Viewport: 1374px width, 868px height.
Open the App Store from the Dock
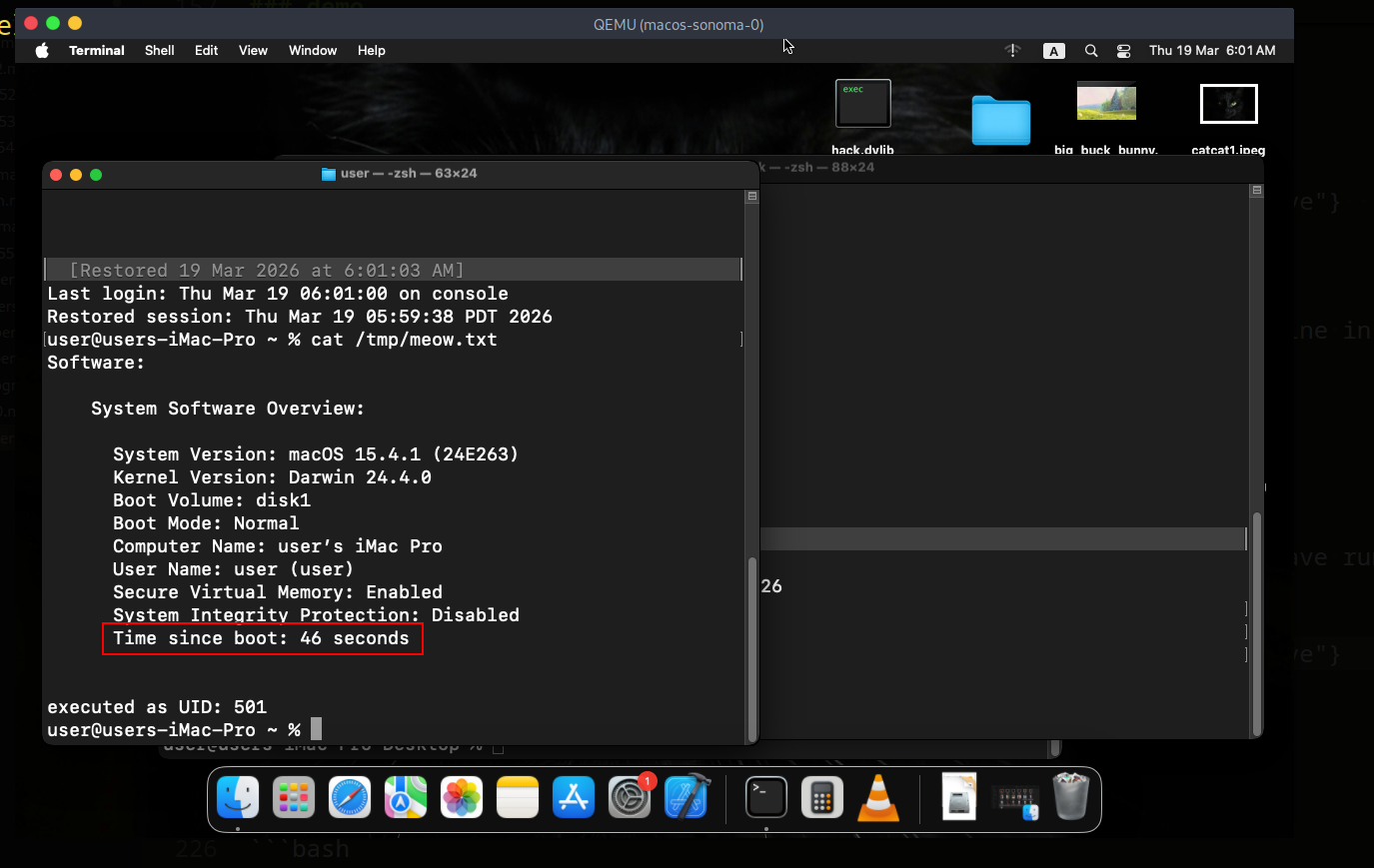pos(573,797)
